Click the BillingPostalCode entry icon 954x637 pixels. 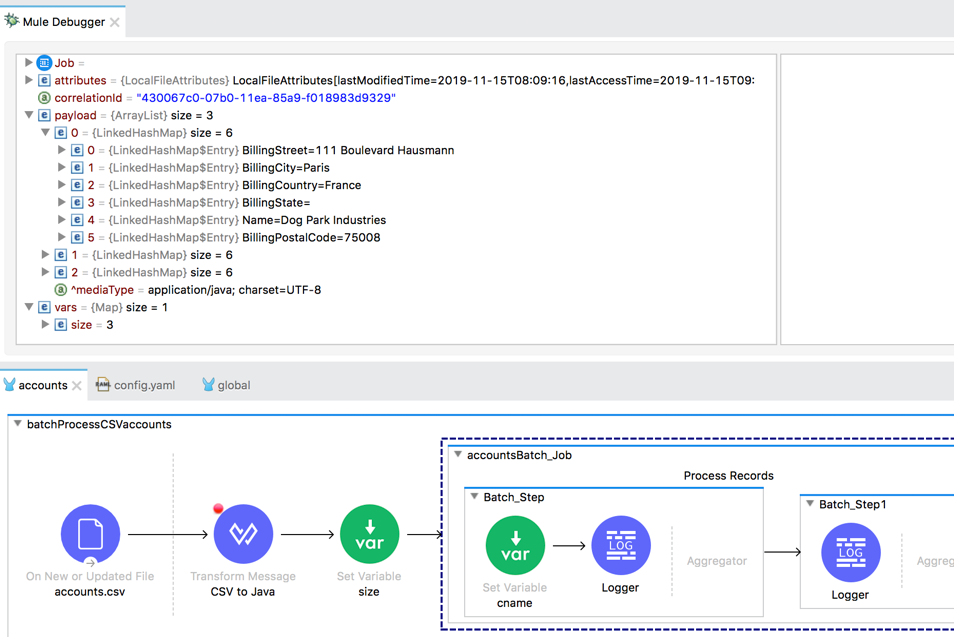tap(77, 237)
